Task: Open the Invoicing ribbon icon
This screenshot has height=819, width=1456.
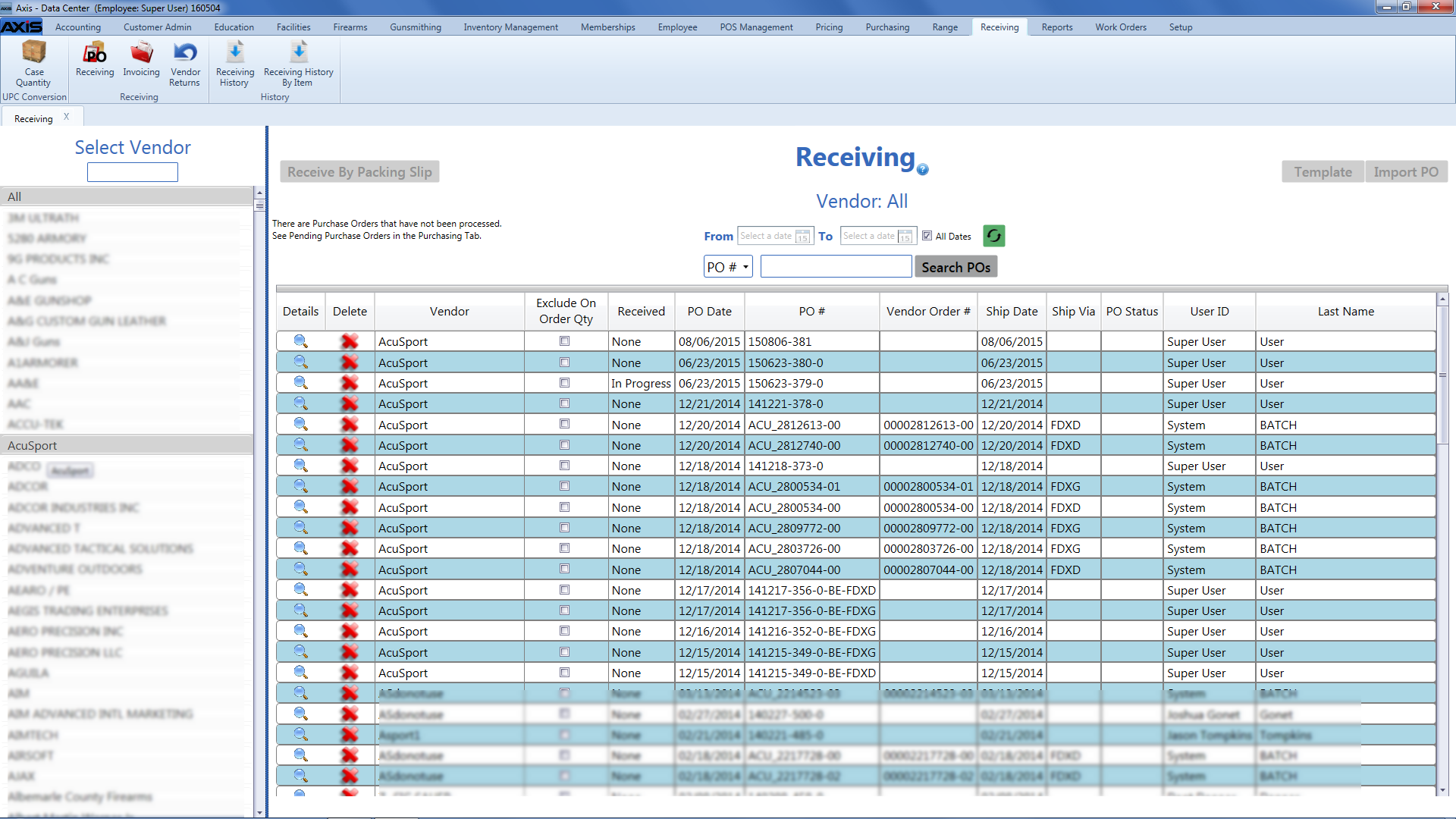Action: click(141, 59)
